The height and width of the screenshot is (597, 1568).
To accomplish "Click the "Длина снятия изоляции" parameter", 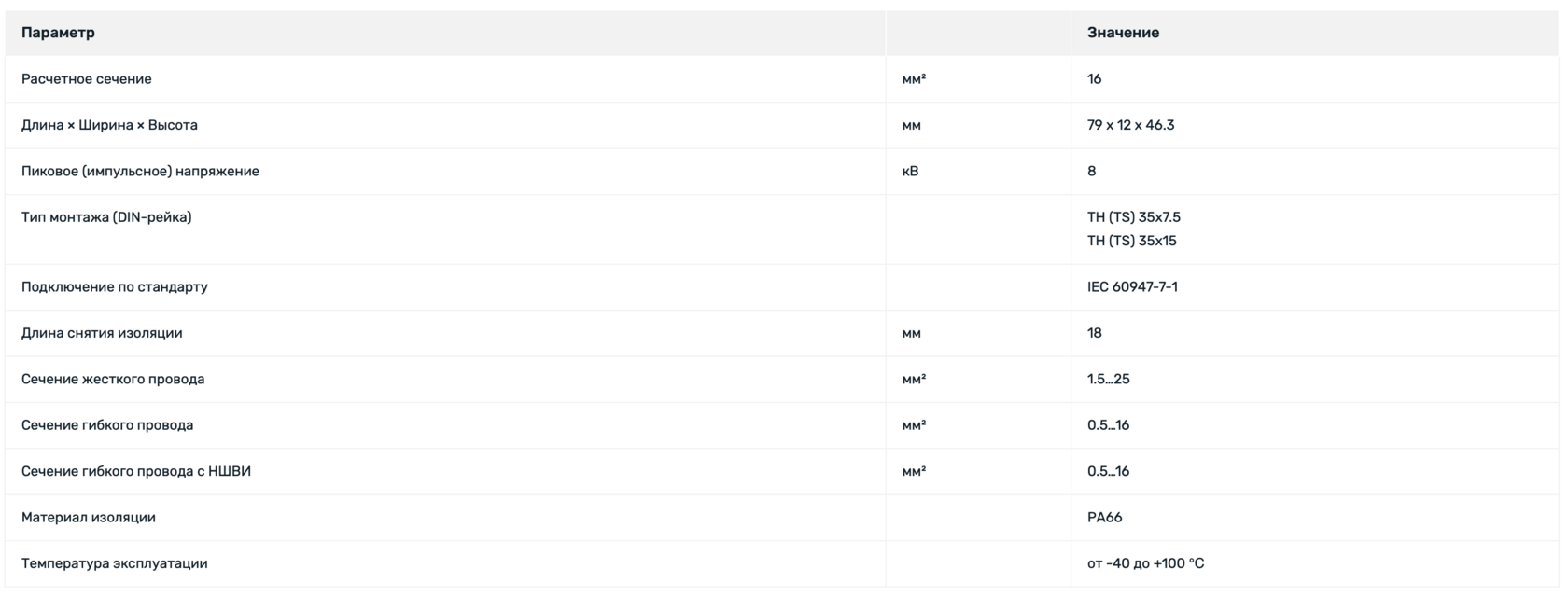I will pyautogui.click(x=102, y=333).
